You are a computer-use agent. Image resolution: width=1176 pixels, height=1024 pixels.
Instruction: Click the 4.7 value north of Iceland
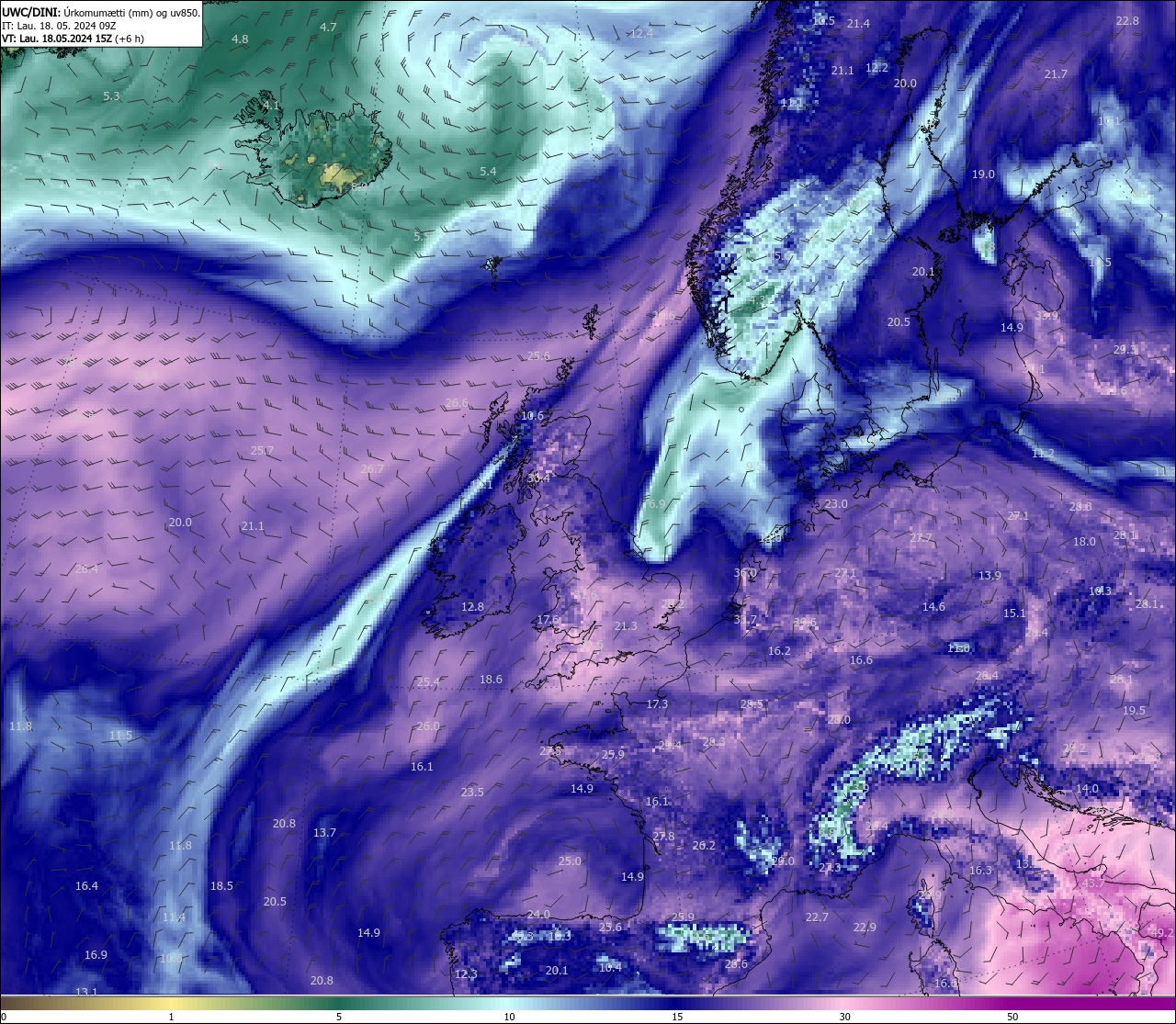[328, 28]
